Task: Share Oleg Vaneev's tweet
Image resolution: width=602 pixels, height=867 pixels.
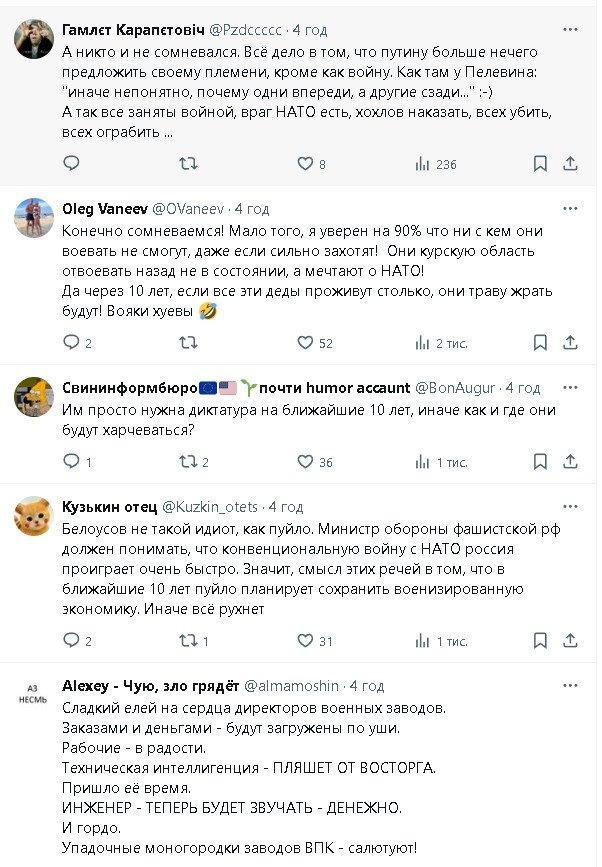Action: [570, 343]
